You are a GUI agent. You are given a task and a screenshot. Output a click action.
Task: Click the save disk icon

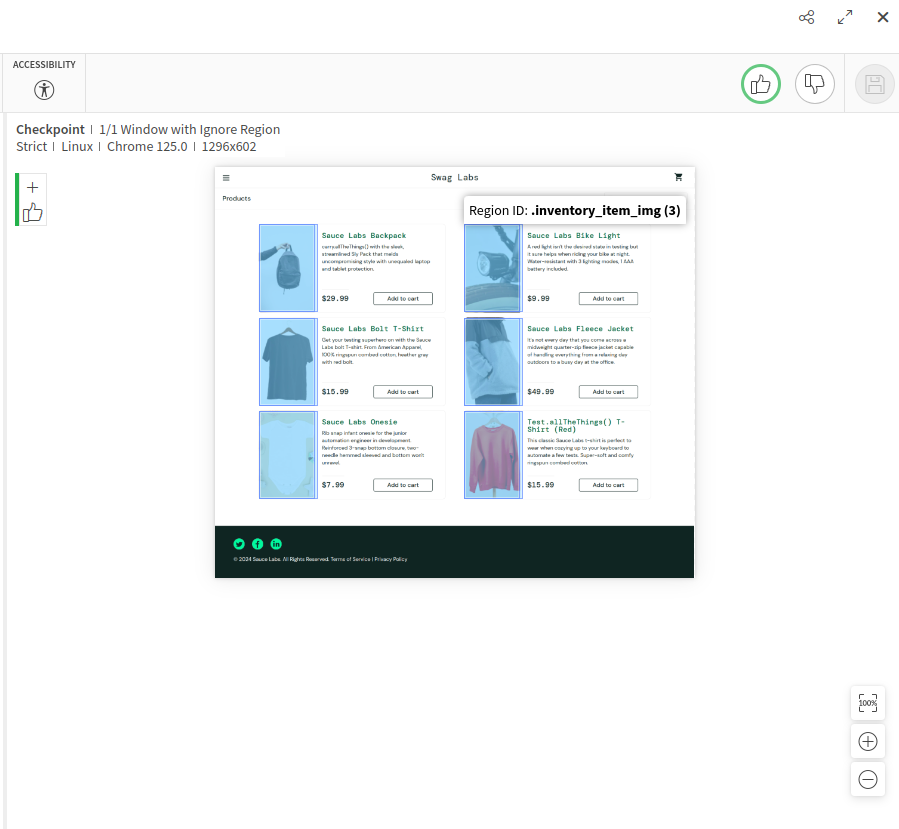pyautogui.click(x=874, y=84)
